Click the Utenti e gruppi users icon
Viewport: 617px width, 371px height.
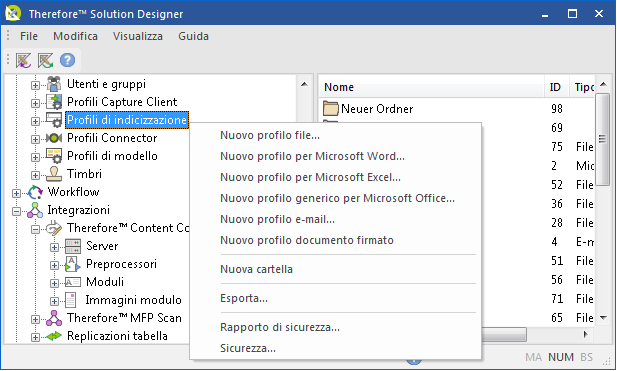click(54, 84)
